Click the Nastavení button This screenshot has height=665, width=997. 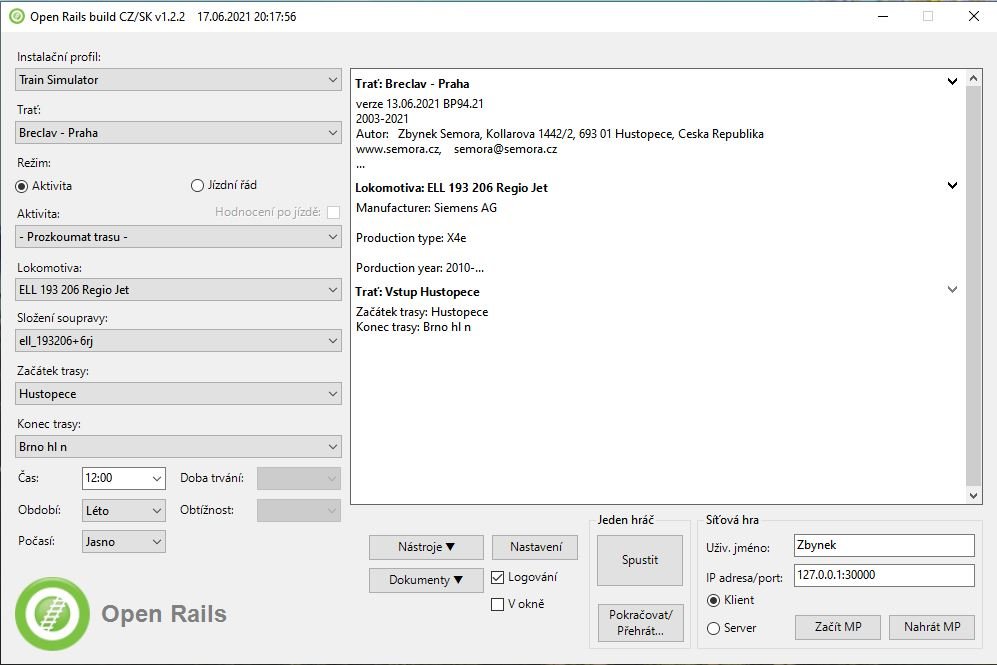point(535,547)
